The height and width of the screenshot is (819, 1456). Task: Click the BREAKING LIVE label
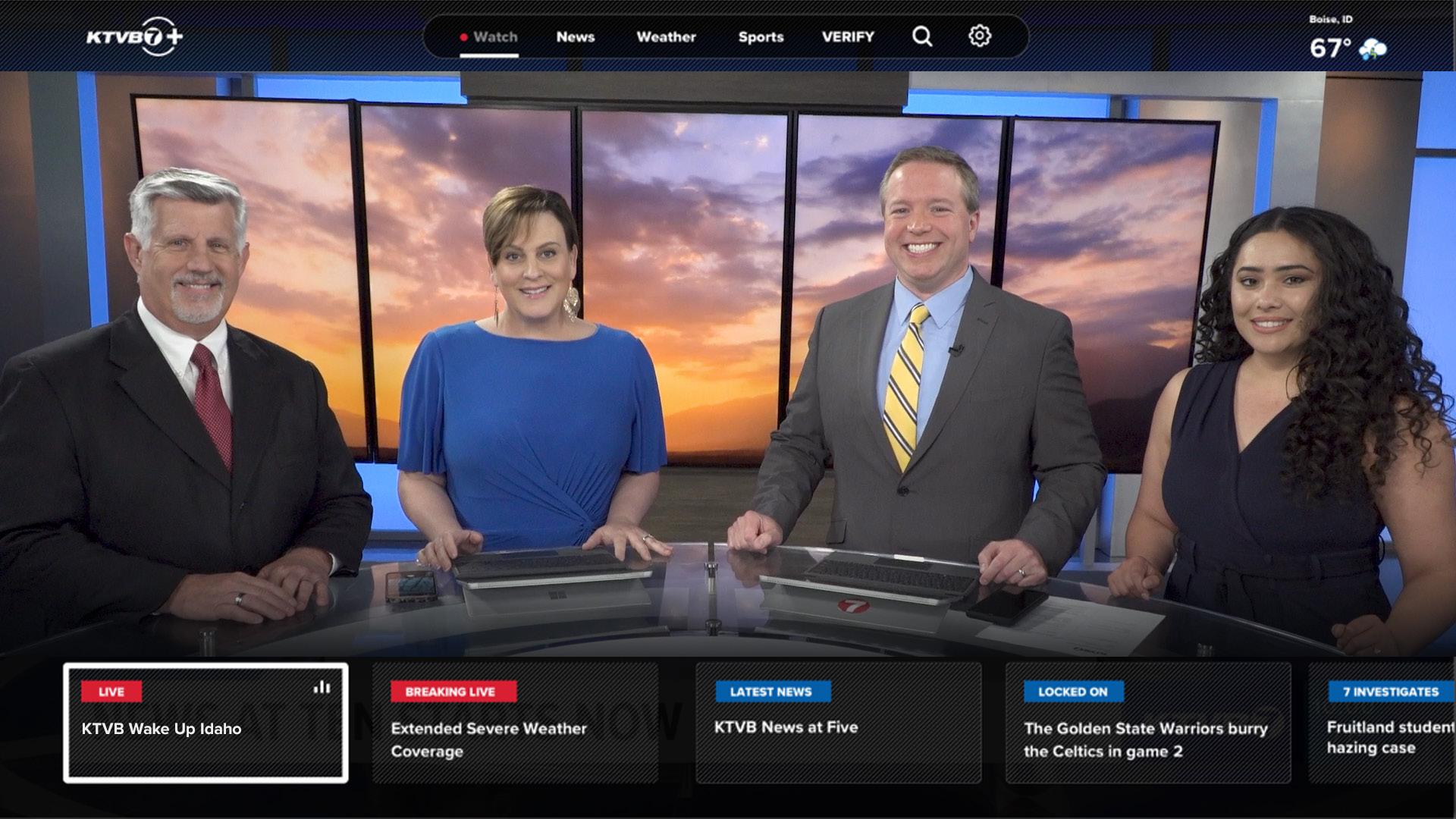453,692
